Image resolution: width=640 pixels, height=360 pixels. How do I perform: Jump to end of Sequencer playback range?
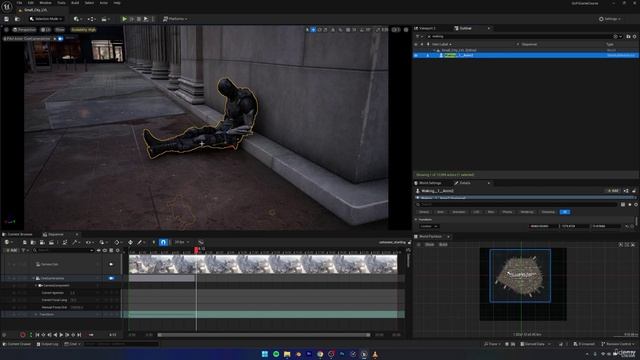[79, 335]
